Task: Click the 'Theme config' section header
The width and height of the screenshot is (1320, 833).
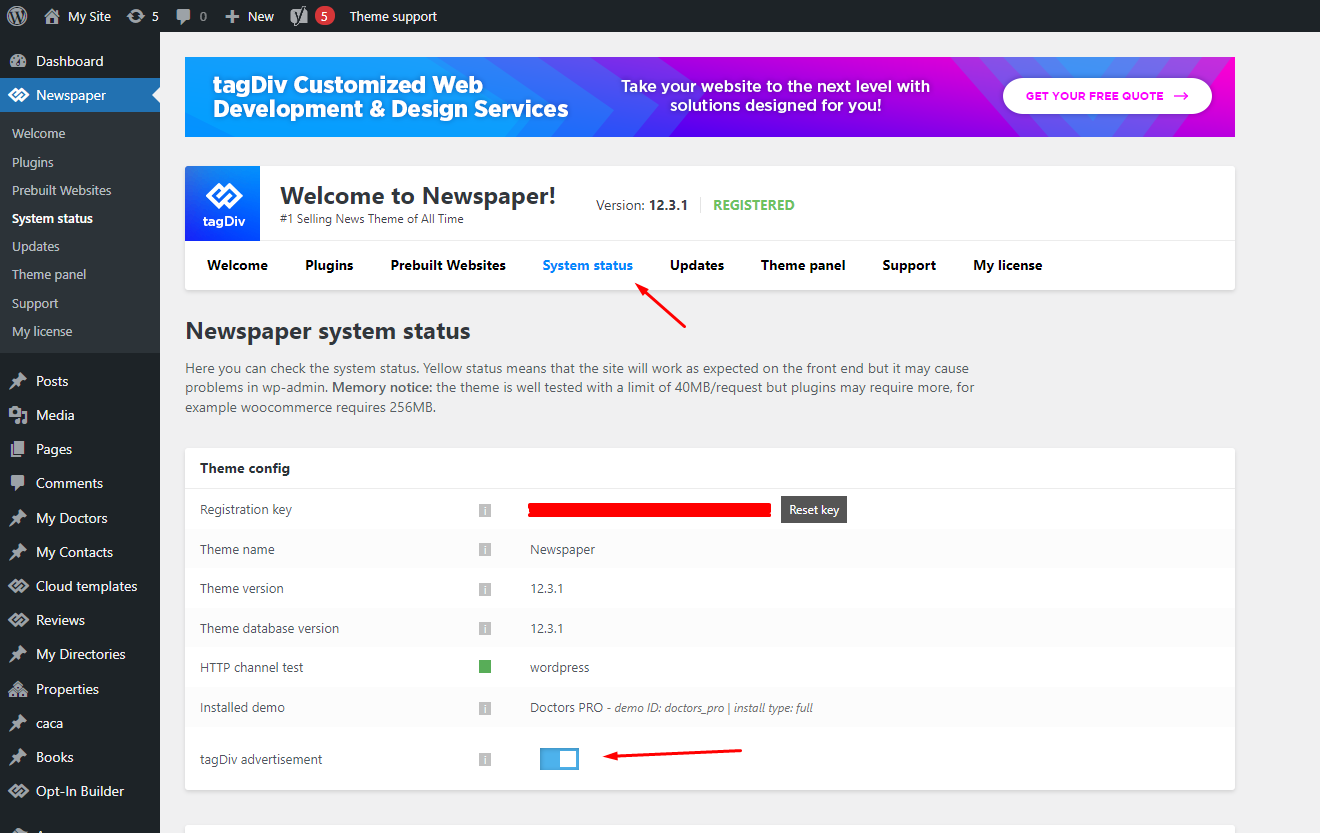Action: tap(245, 468)
